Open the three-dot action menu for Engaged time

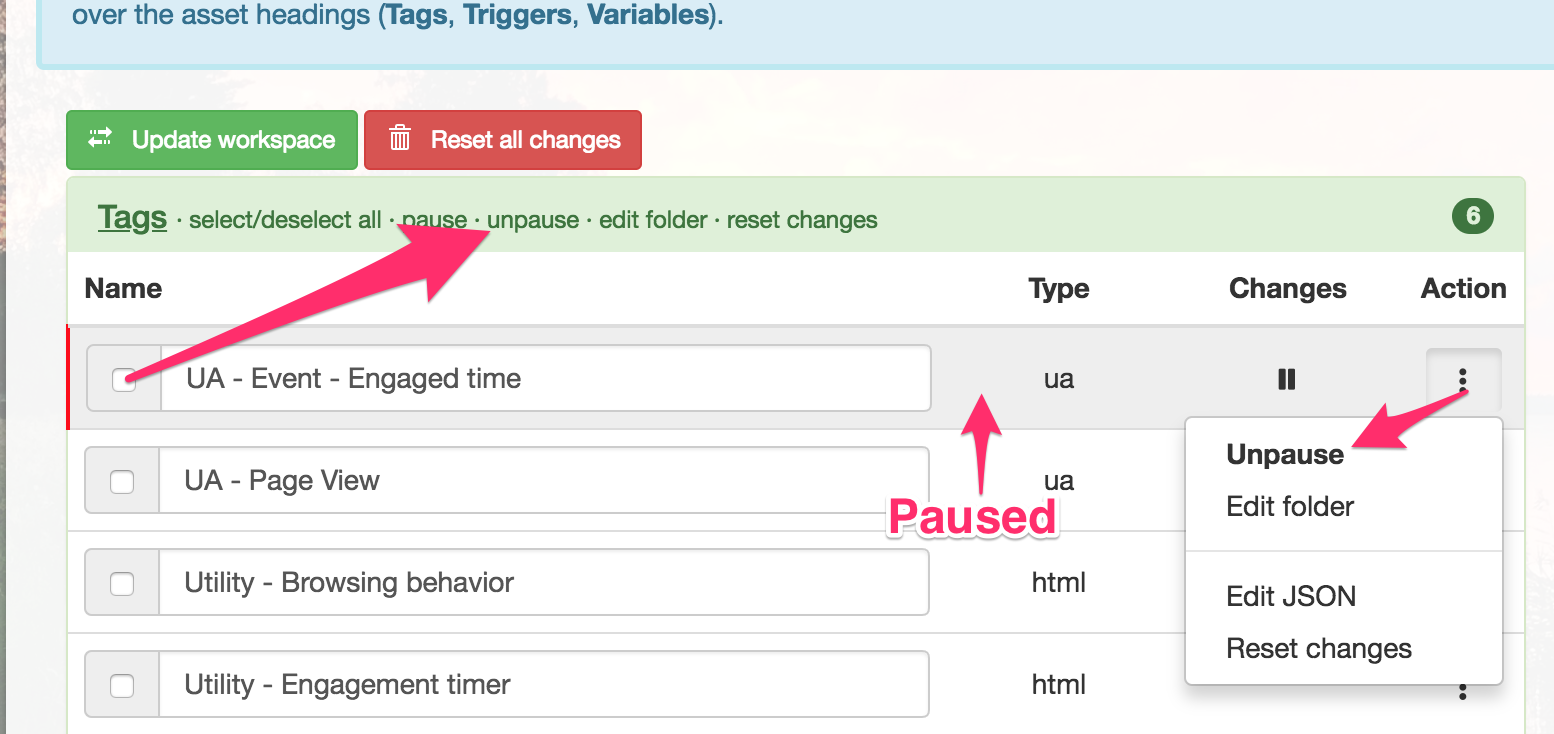coord(1463,379)
